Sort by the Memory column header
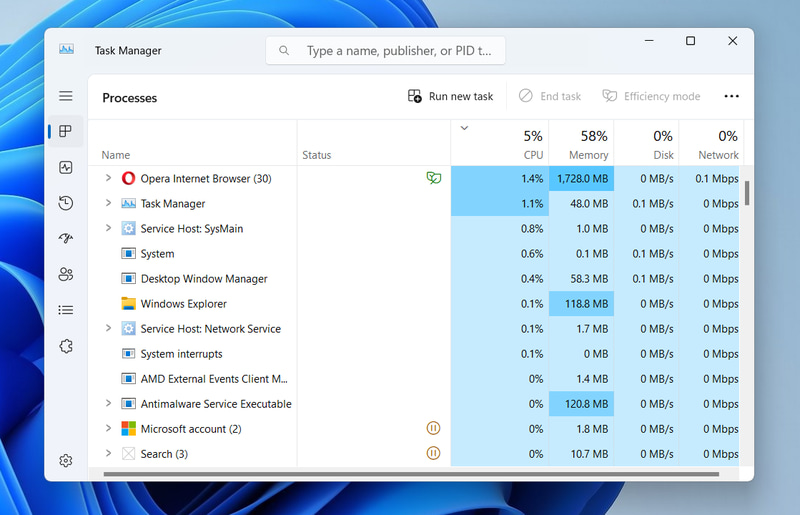This screenshot has width=800, height=515. [x=582, y=143]
